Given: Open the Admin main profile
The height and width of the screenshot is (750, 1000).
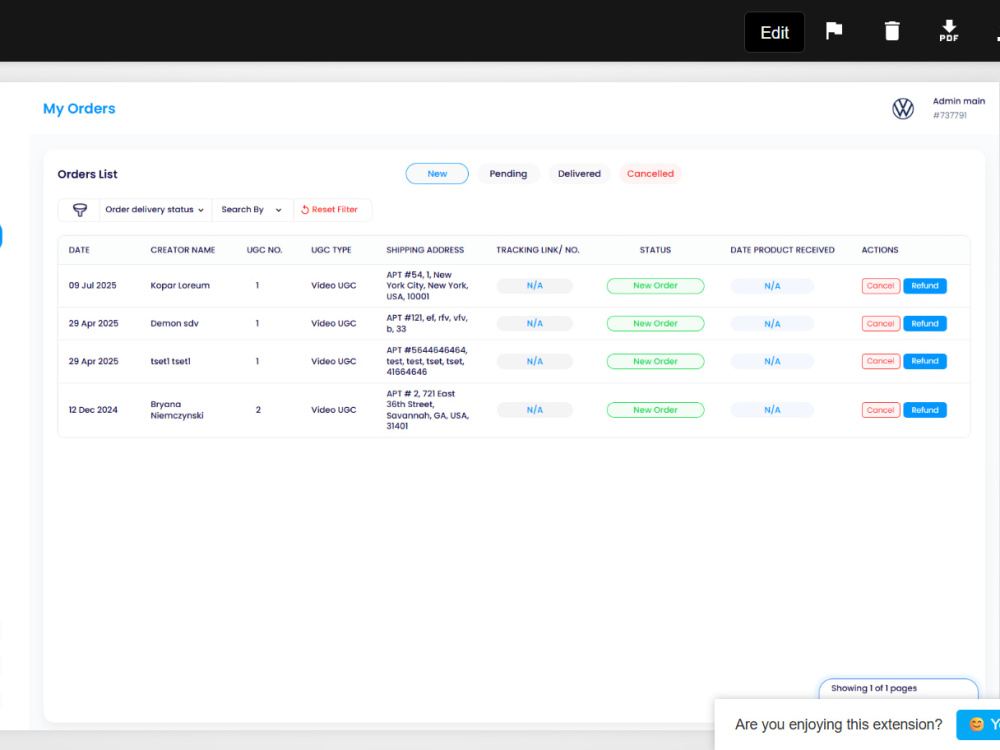Looking at the screenshot, I should pos(958,108).
